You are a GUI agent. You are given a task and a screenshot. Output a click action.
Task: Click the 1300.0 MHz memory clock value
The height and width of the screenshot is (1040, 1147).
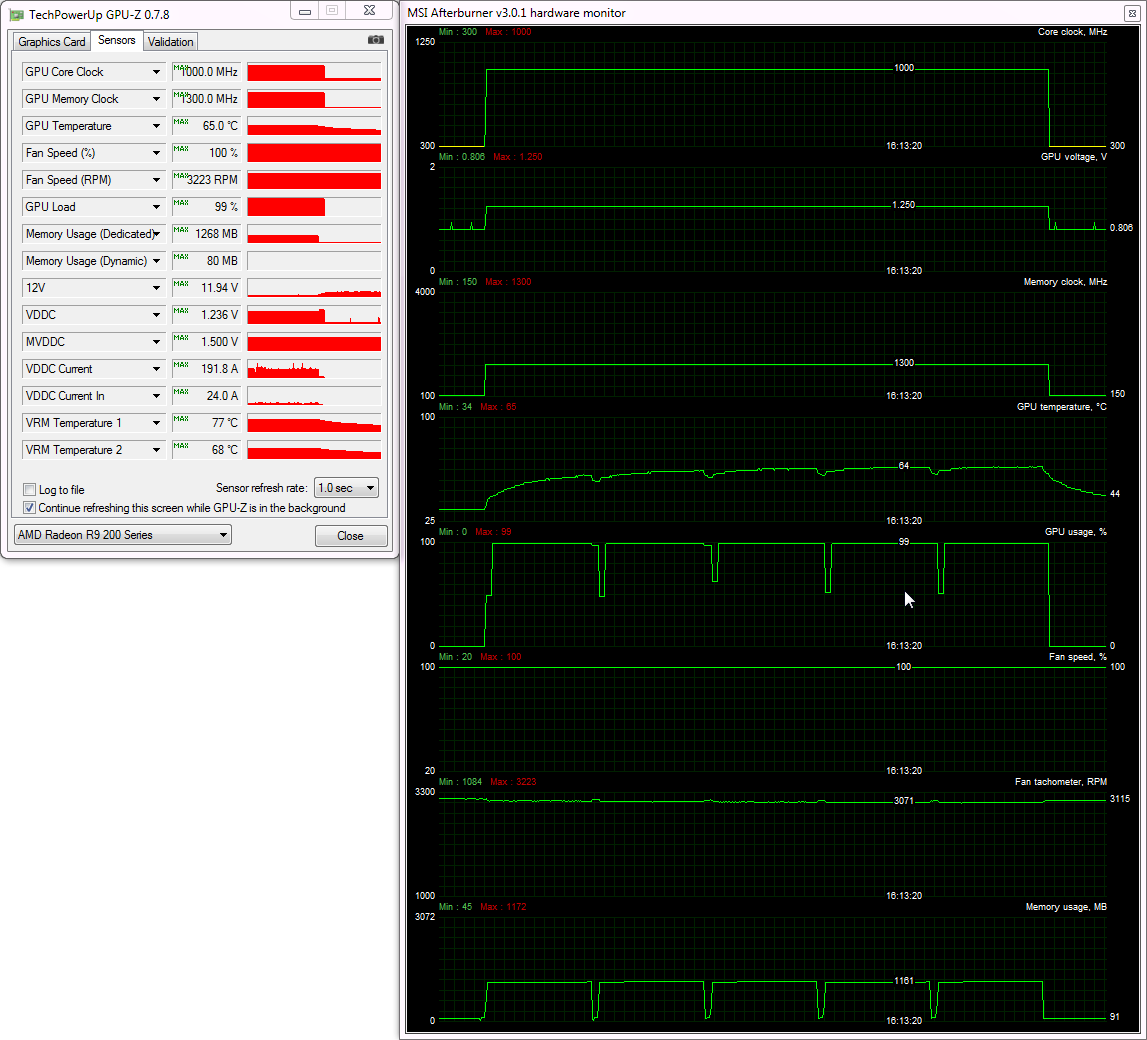click(x=206, y=99)
